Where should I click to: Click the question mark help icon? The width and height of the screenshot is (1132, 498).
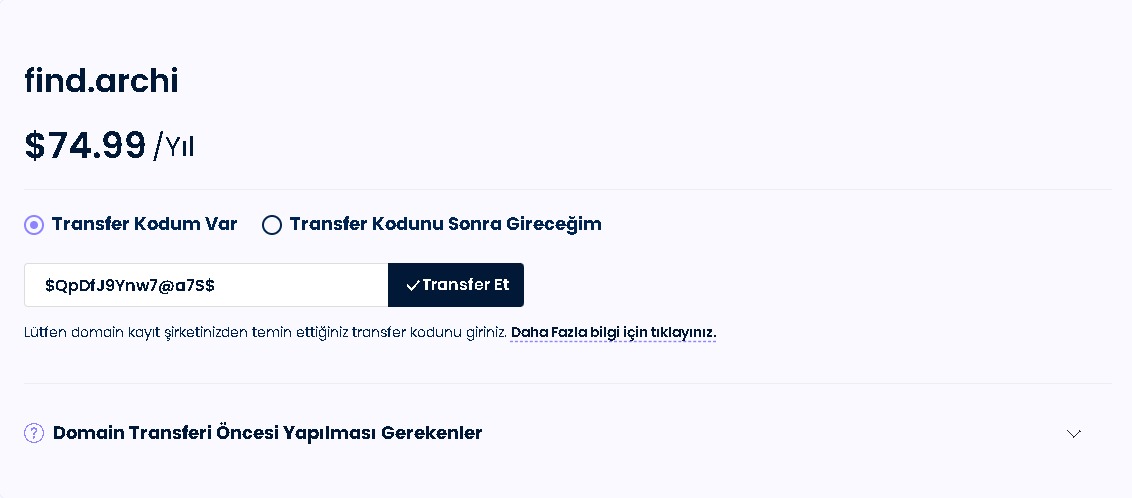tap(34, 433)
